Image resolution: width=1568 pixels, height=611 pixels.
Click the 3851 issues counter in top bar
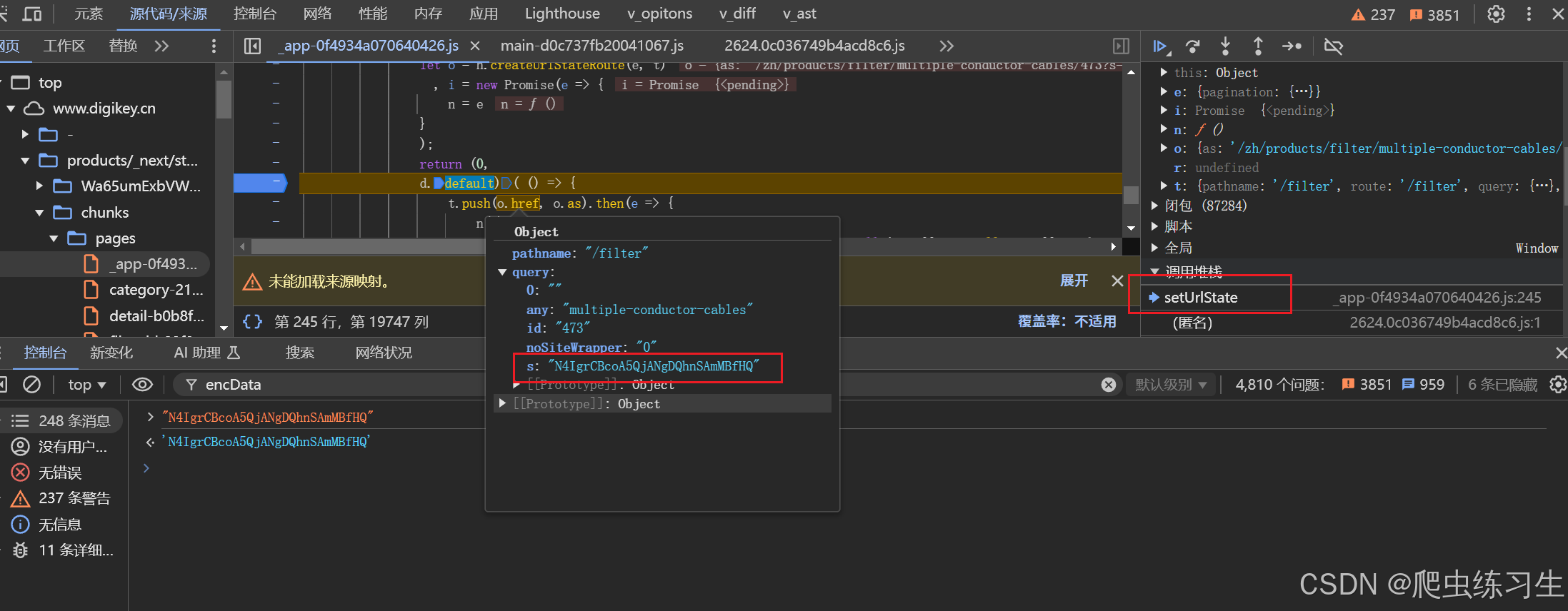[x=1434, y=14]
